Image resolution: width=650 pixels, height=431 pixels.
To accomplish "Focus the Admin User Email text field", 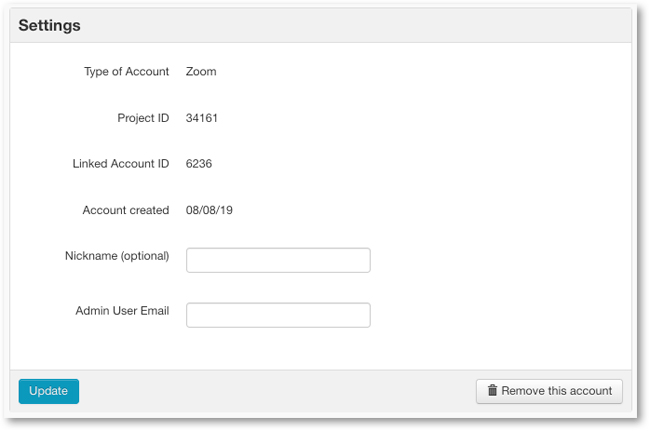I will [x=278, y=315].
